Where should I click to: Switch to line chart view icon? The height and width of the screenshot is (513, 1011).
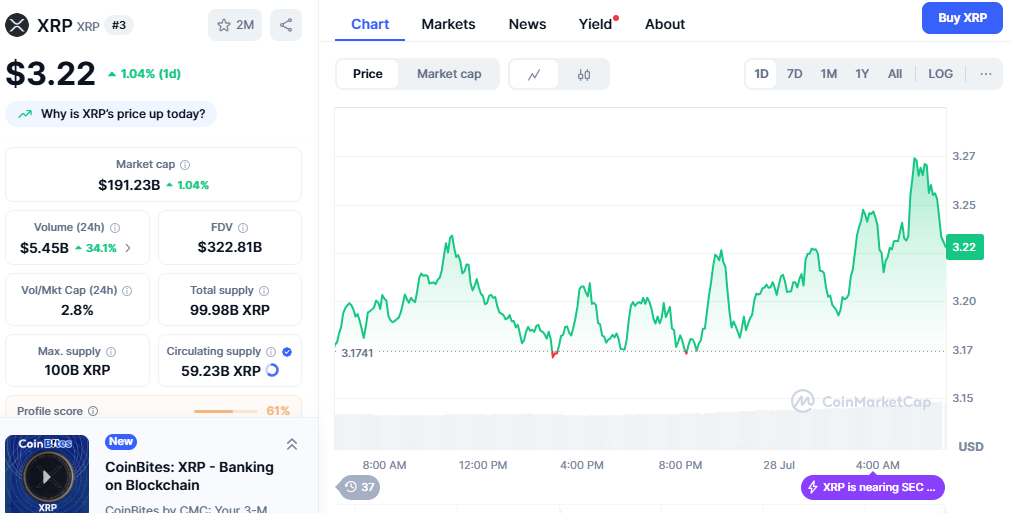pyautogui.click(x=533, y=74)
